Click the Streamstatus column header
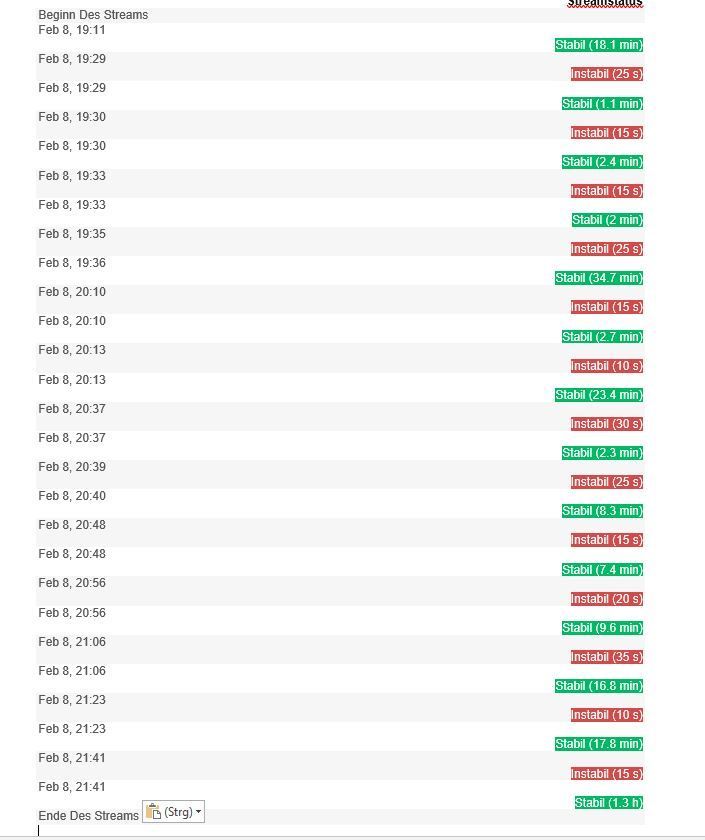This screenshot has width=705, height=840. (604, 3)
